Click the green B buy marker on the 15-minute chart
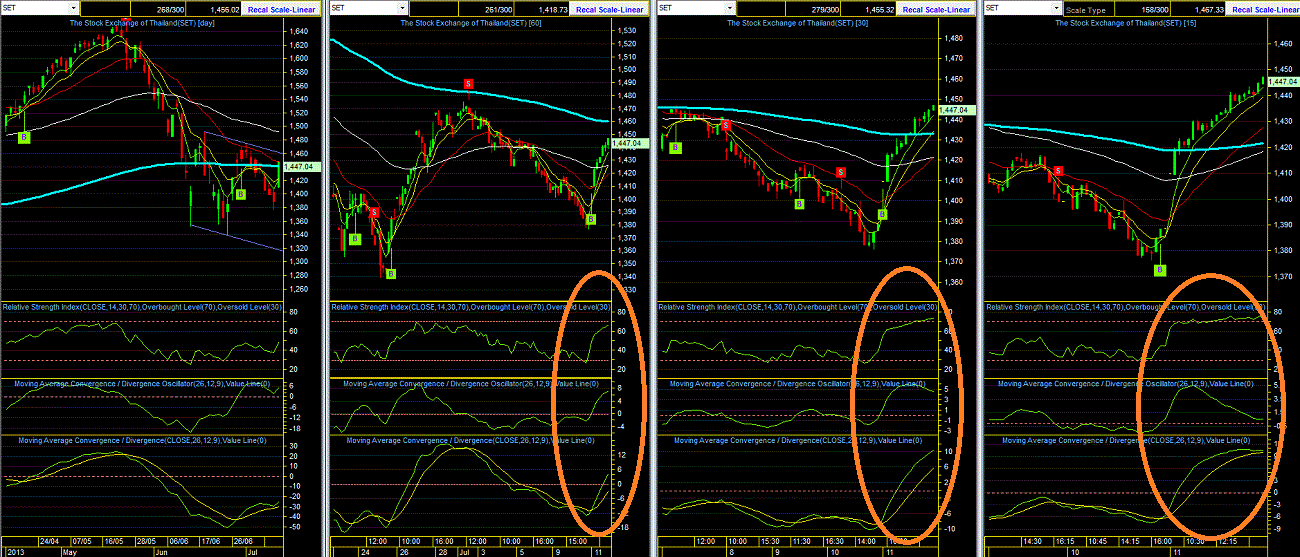This screenshot has height=557, width=1300. (1160, 269)
